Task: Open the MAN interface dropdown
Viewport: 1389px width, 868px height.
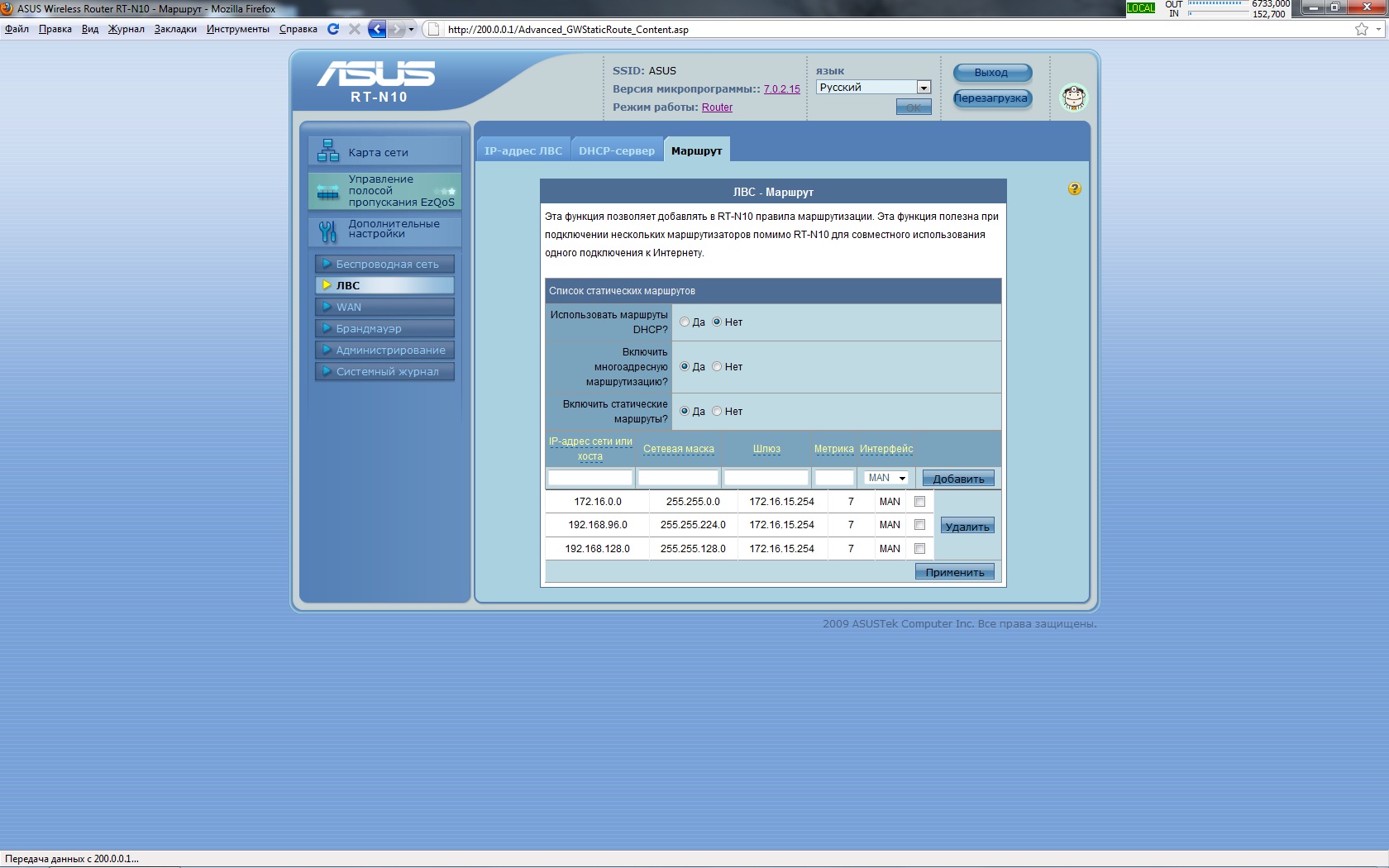Action: click(x=886, y=478)
